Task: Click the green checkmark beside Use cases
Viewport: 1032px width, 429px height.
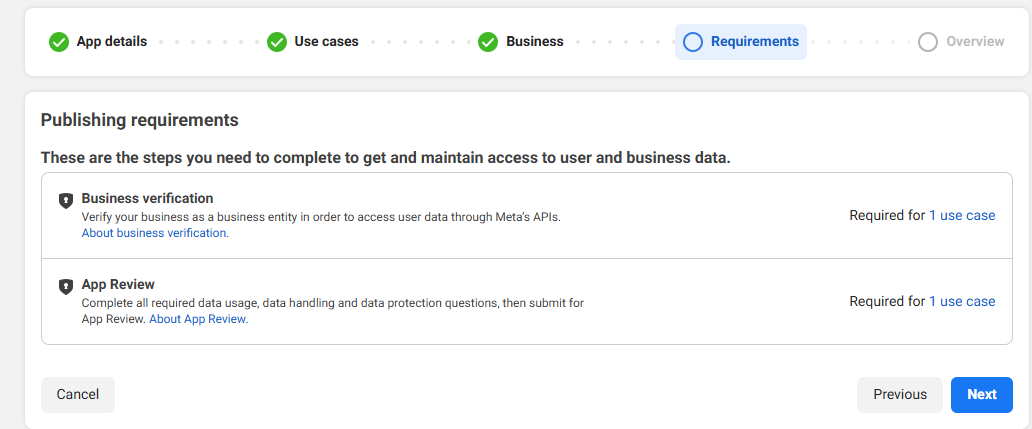Action: coord(277,42)
